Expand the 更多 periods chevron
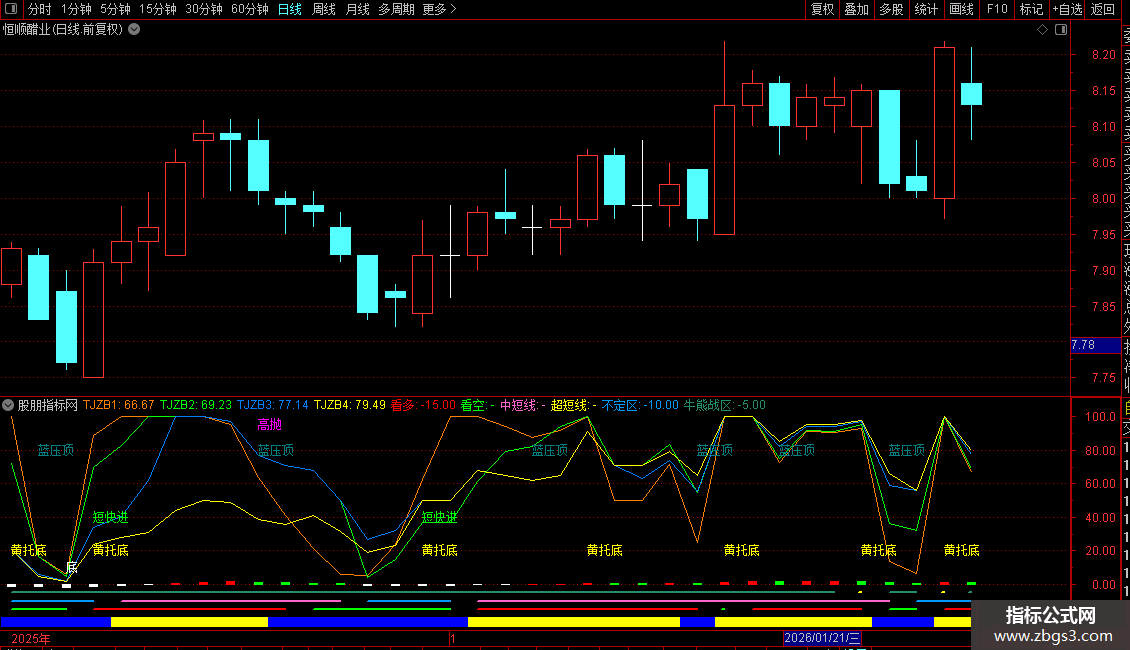This screenshot has width=1130, height=650. pos(440,9)
